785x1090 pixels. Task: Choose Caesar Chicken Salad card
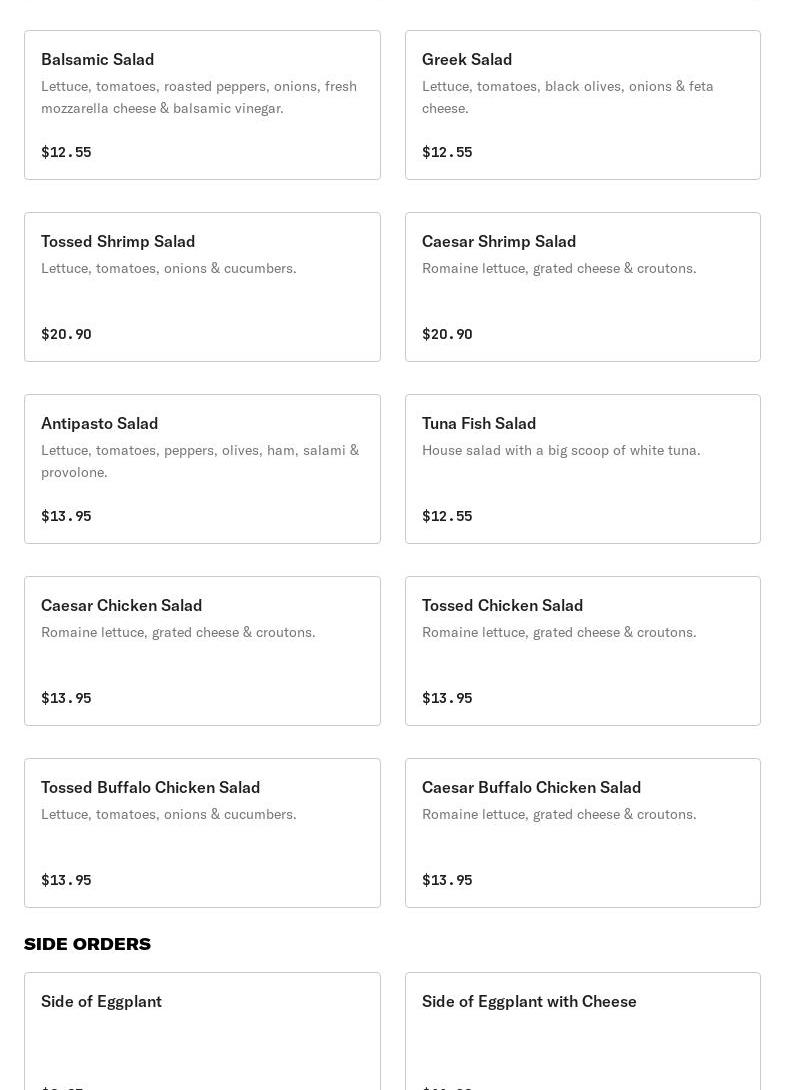(202, 651)
